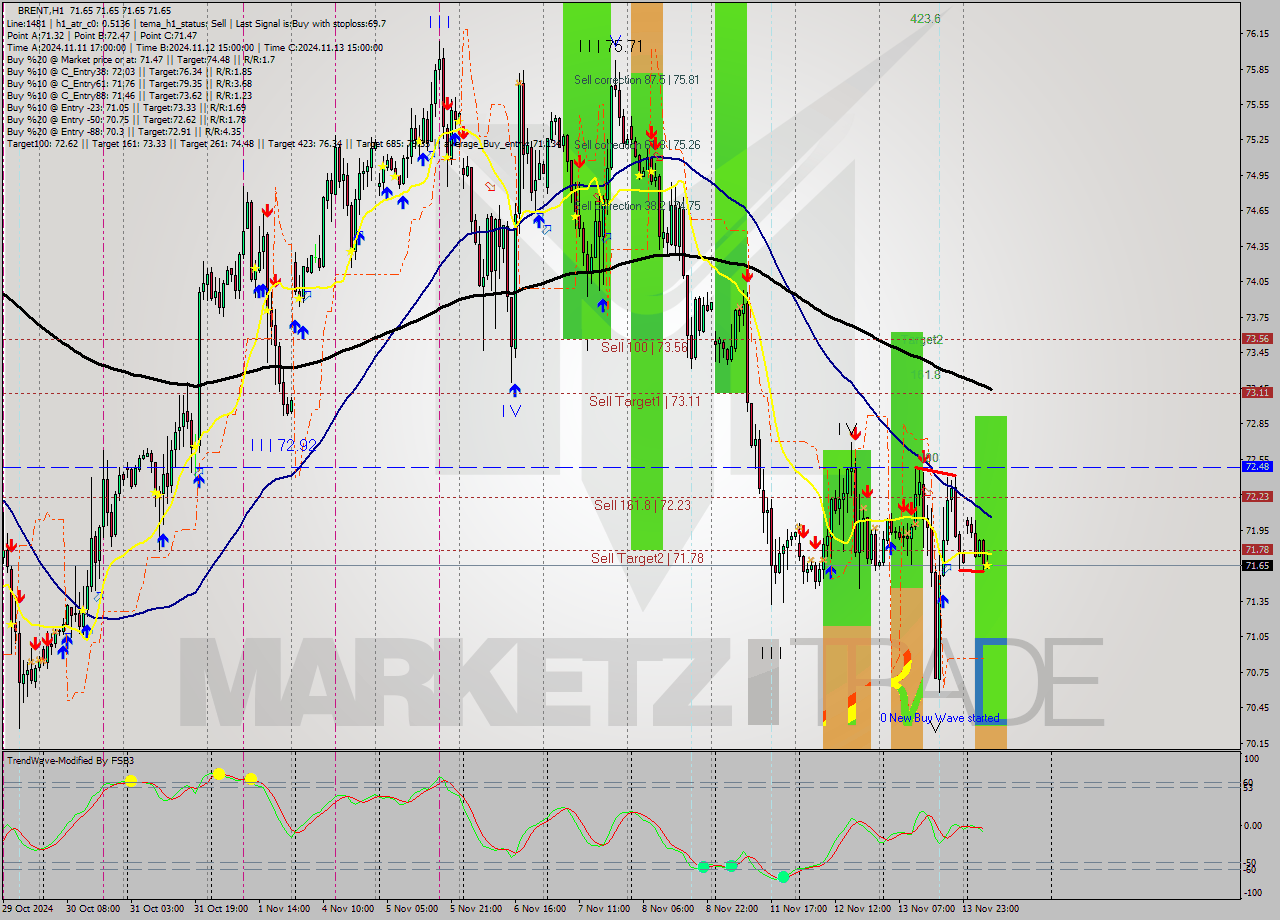Screen dimensions: 1280x920
Task: Click the '6 Nov 16:00' time label
Action: 541,909
